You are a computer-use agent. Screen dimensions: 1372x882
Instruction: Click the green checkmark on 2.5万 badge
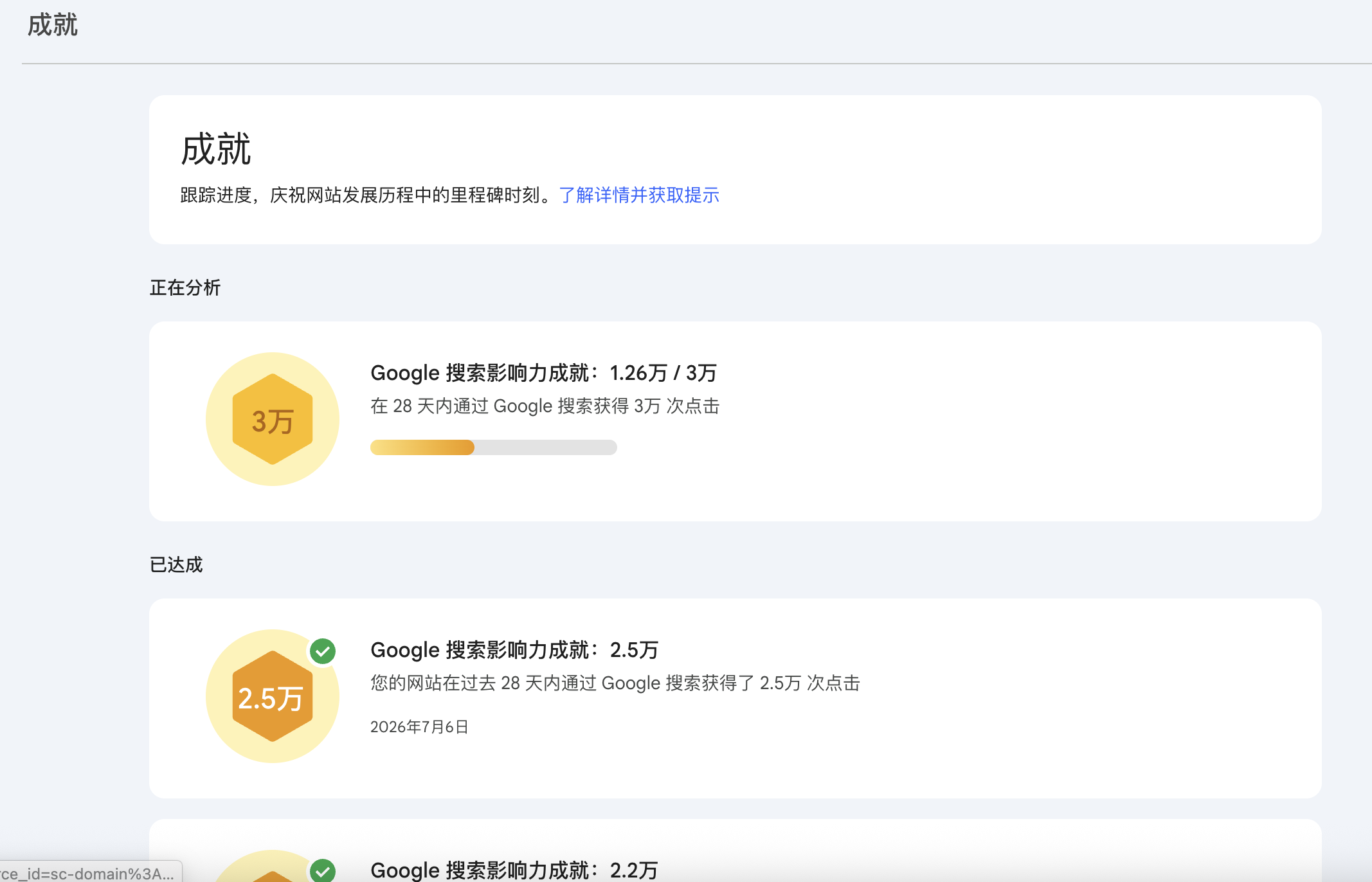(x=323, y=651)
